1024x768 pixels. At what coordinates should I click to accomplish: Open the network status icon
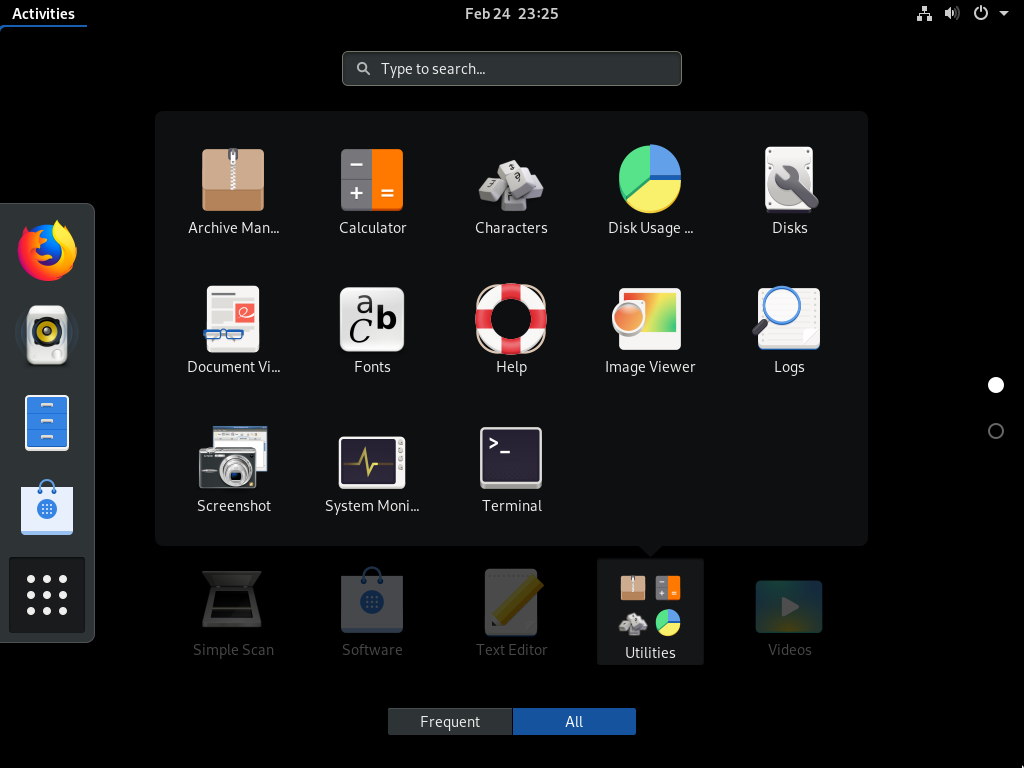coord(924,14)
